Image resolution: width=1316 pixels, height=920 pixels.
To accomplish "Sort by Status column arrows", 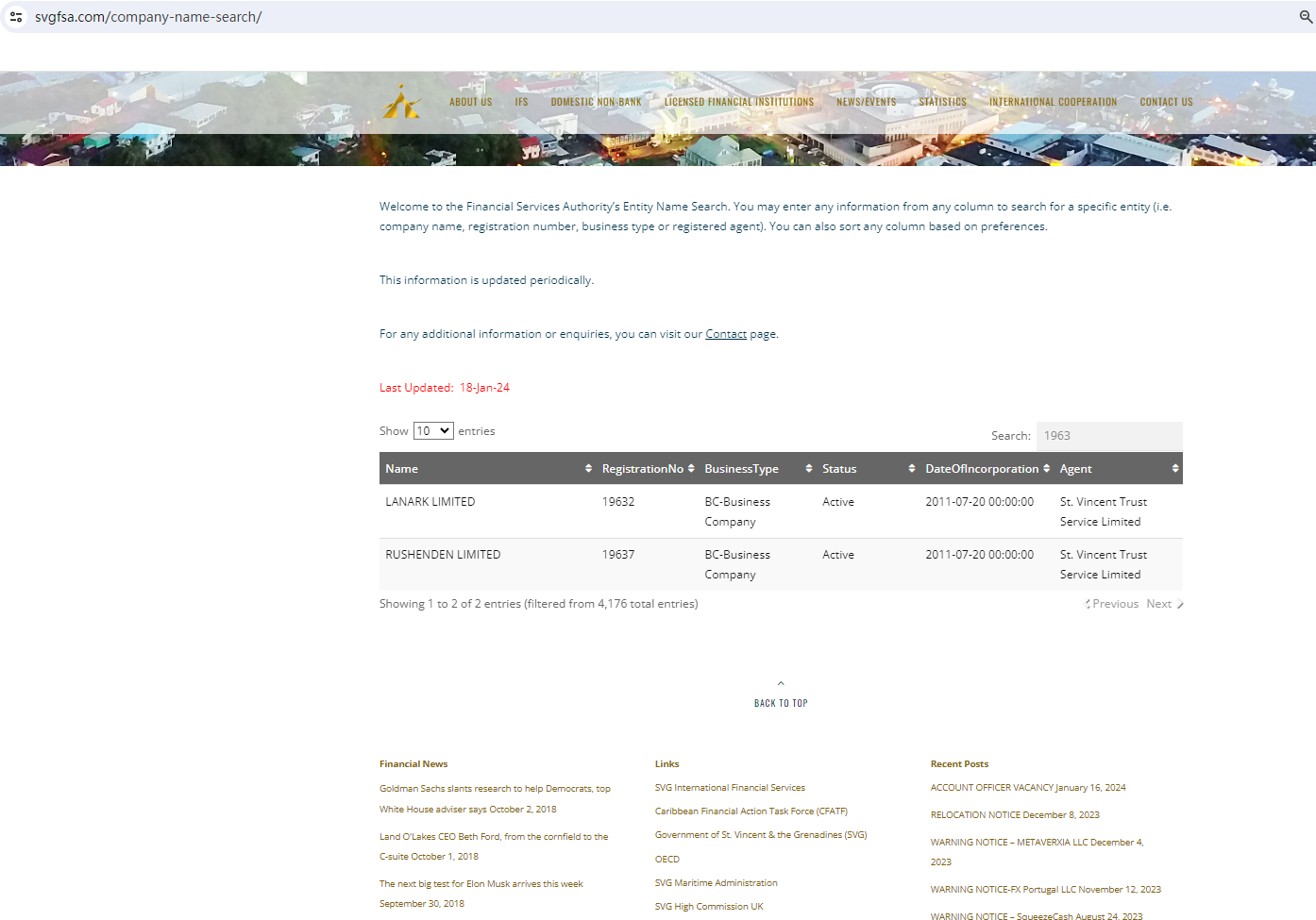I will 912,469.
